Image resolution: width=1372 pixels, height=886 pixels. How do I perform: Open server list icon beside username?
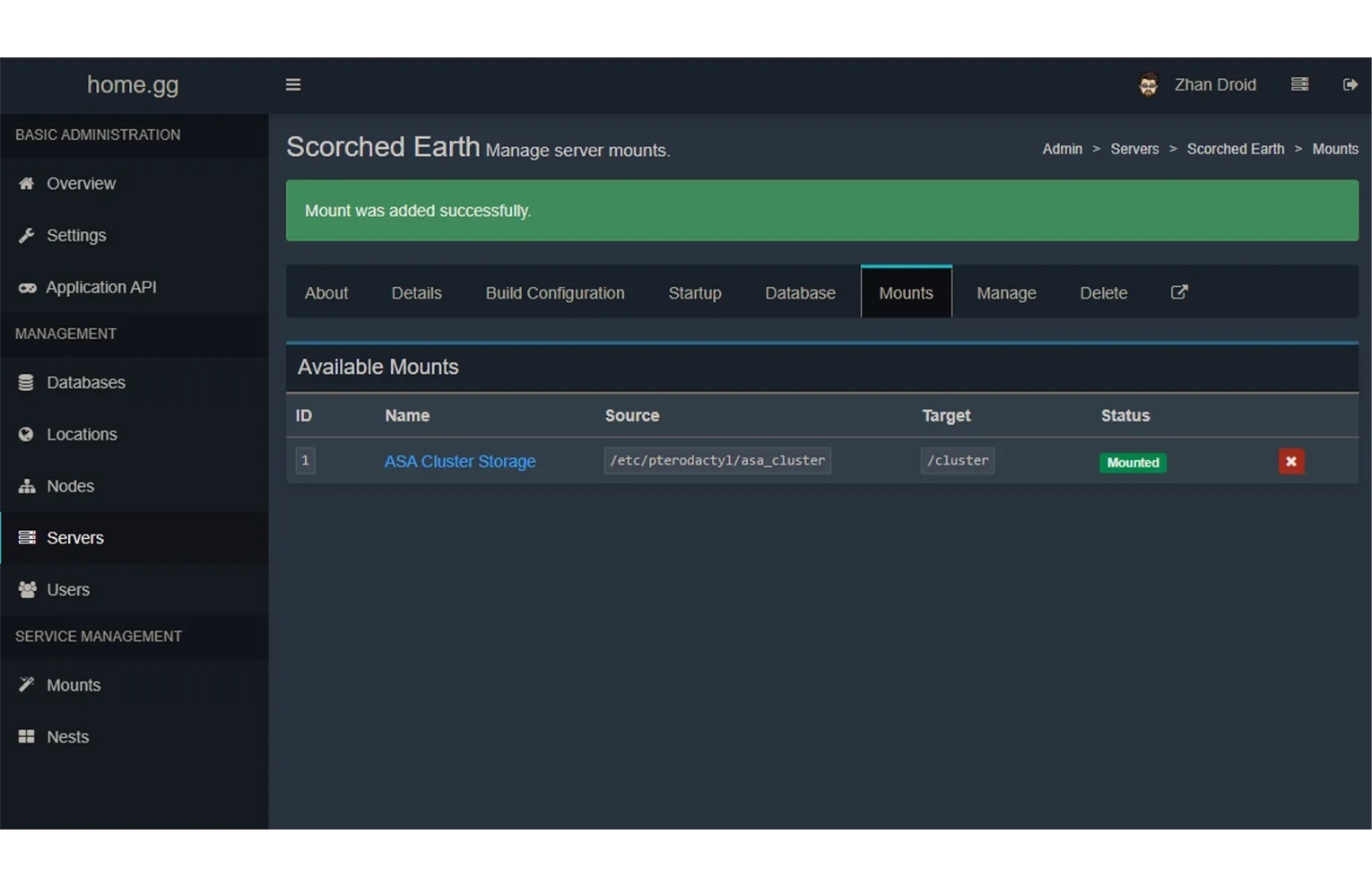[x=1299, y=84]
